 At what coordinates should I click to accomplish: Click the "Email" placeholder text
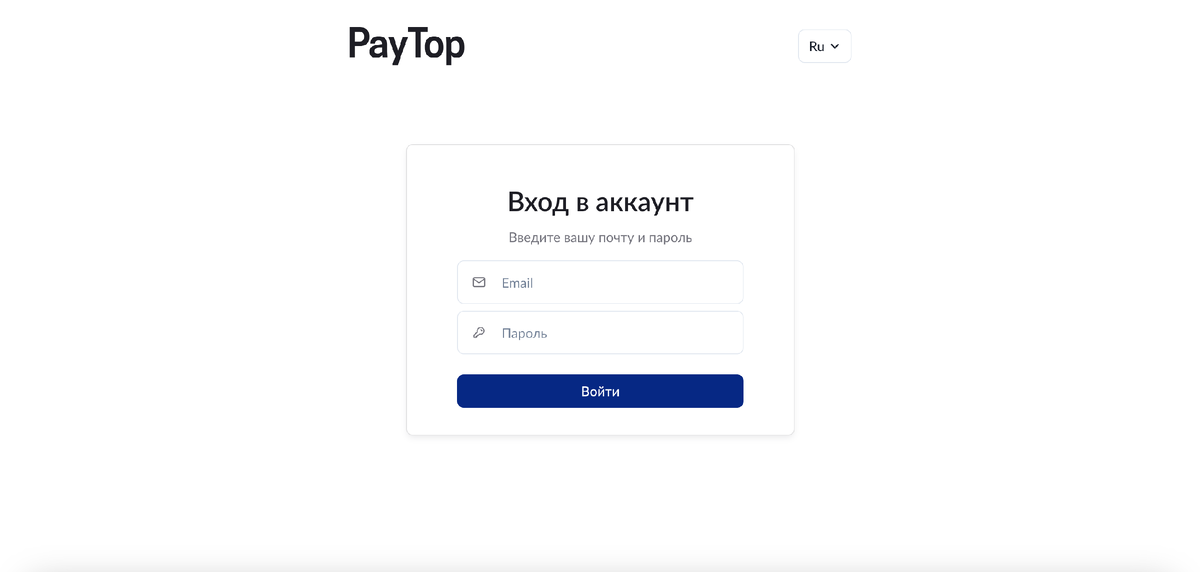(517, 283)
